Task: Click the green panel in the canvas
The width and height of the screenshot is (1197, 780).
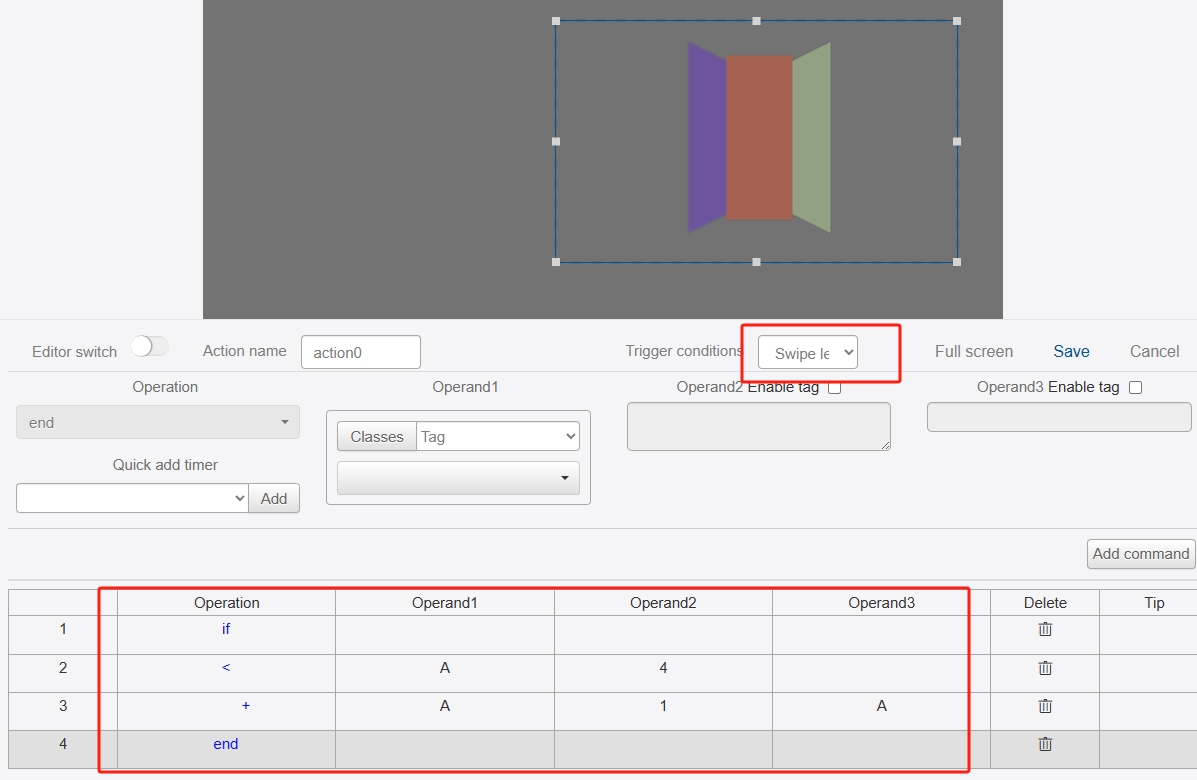Action: 811,137
